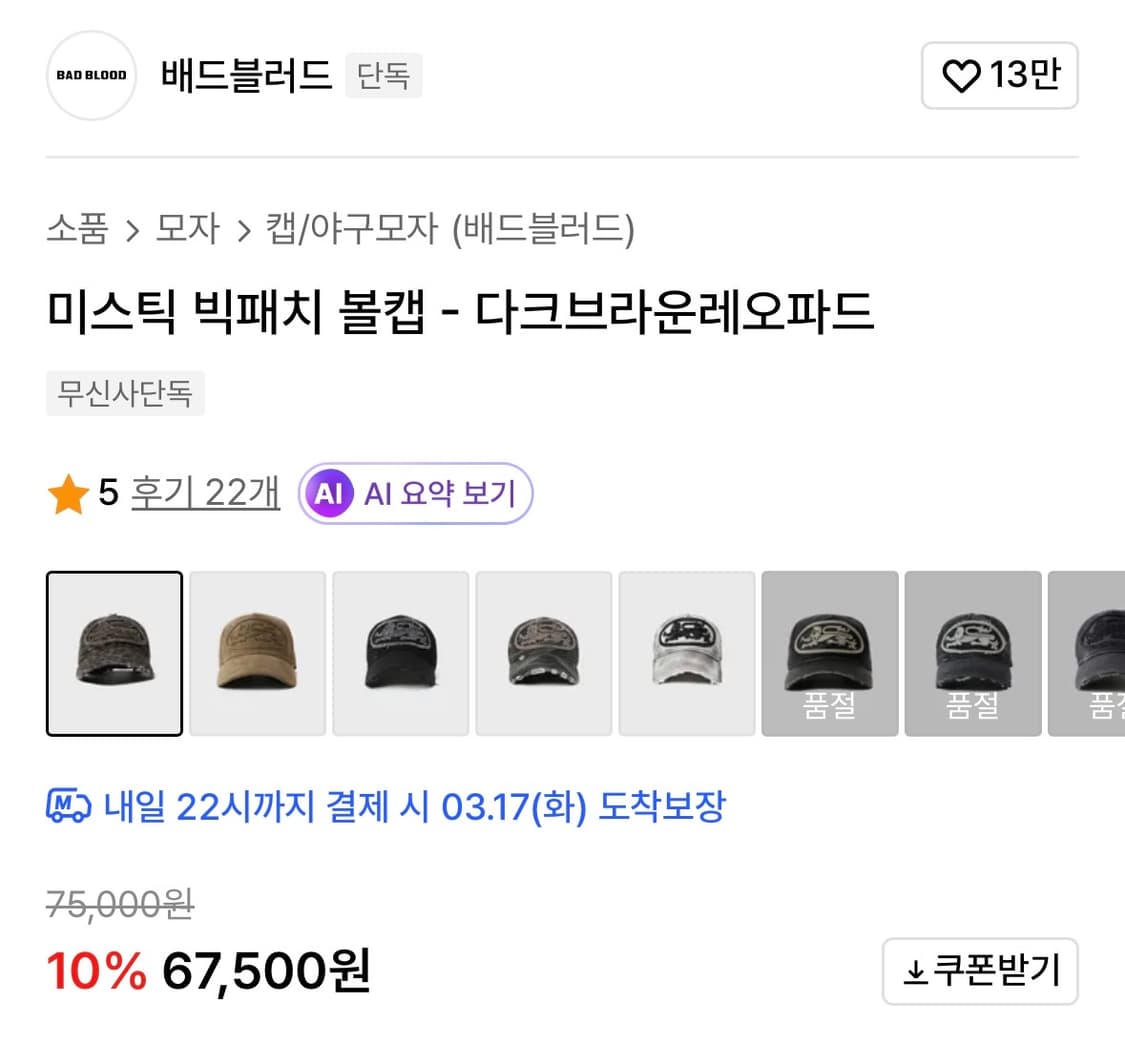The image size is (1125, 1047).
Task: Select the beige cap color thumbnail
Action: (x=256, y=652)
